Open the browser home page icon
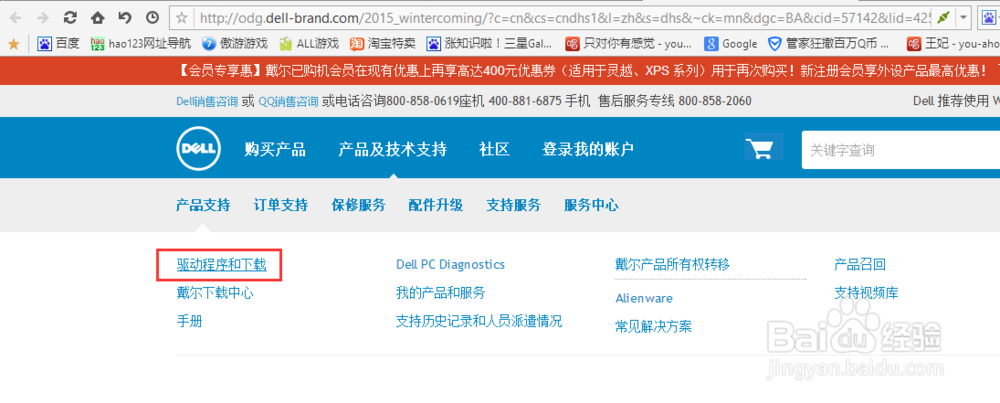Viewport: 1000px width, 403px height. (x=98, y=17)
